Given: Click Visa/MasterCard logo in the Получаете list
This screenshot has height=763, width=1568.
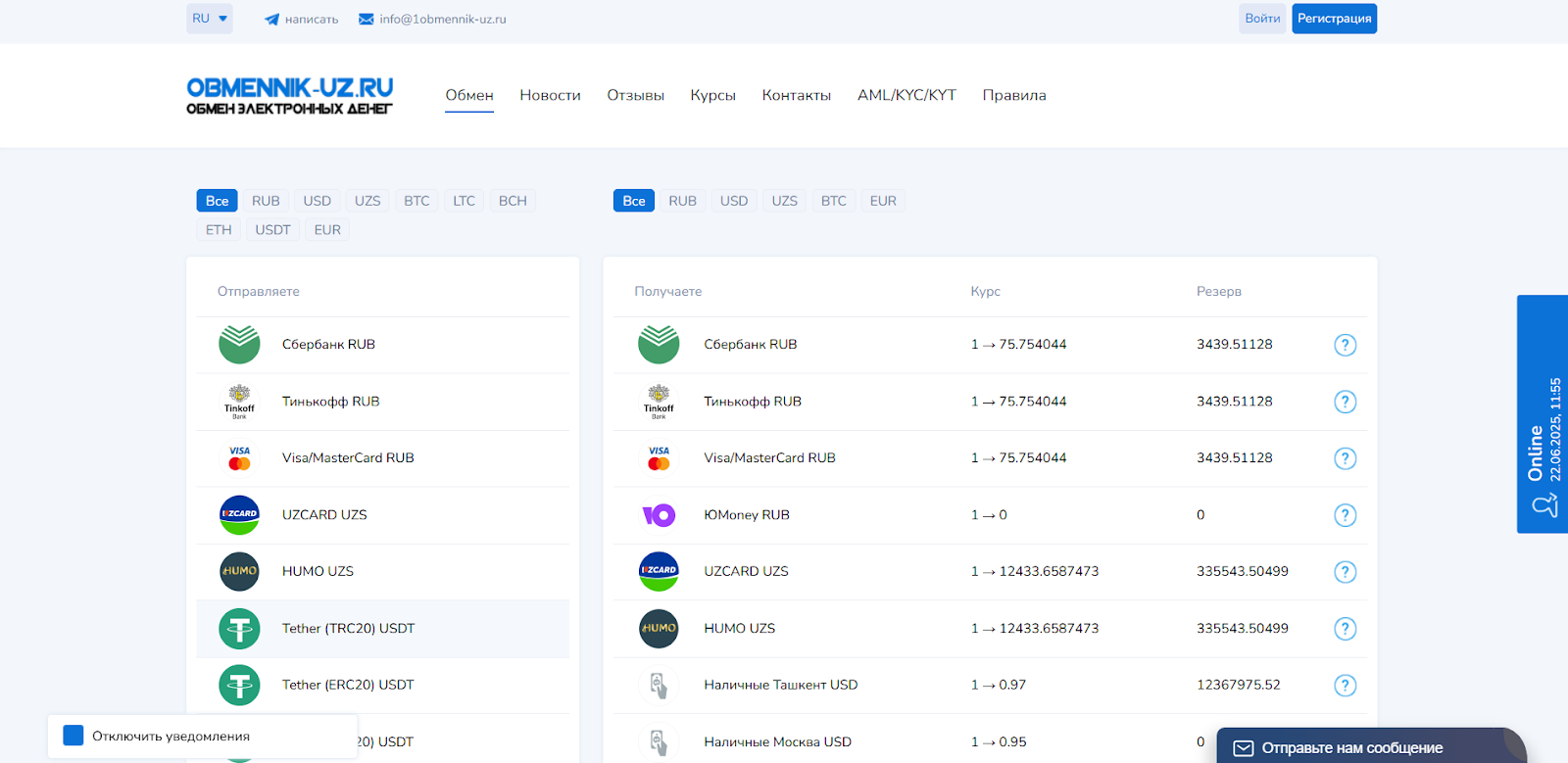Looking at the screenshot, I should click(x=659, y=458).
